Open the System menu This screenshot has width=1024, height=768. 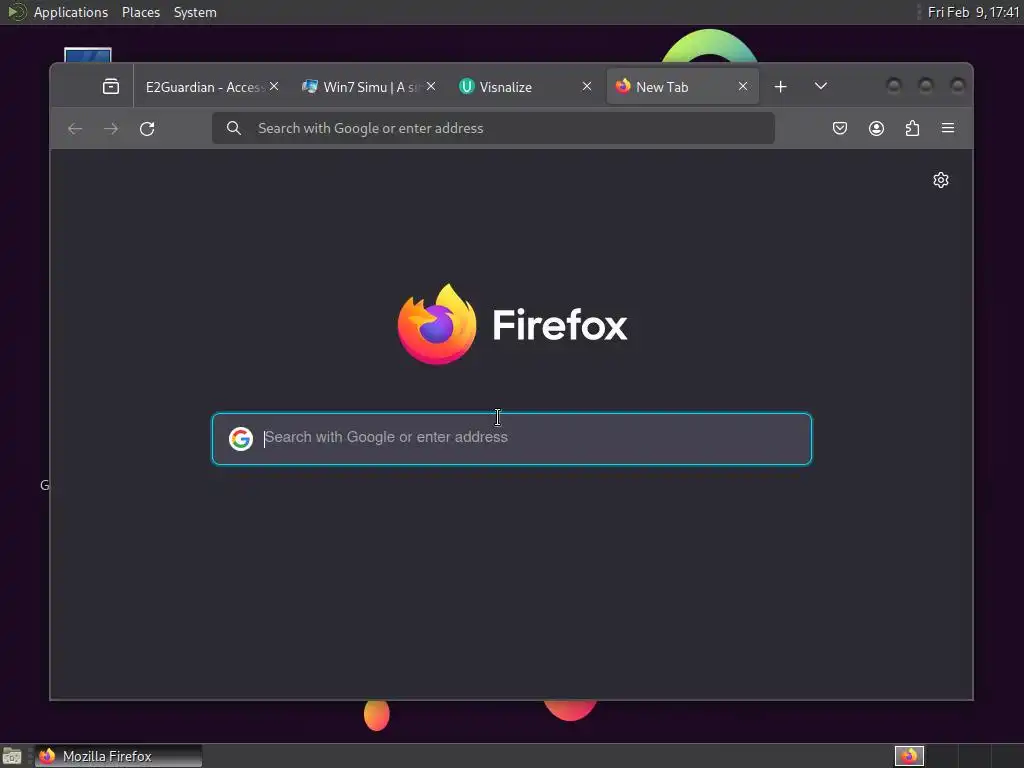click(x=195, y=12)
